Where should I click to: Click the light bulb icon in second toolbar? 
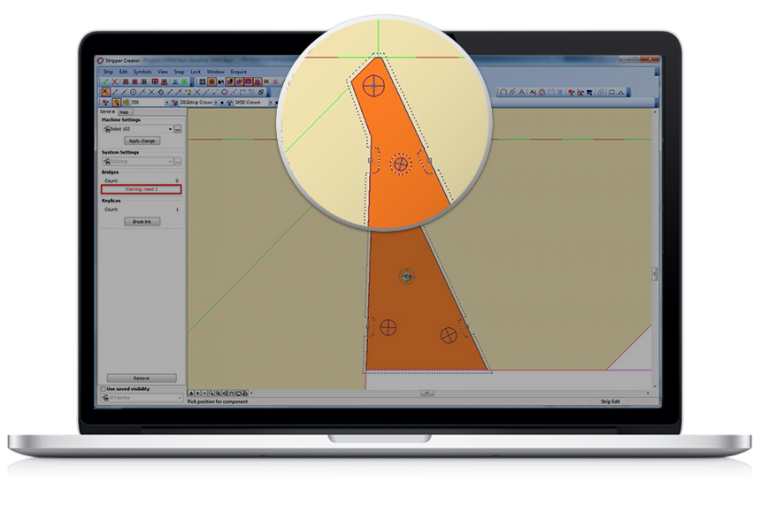(189, 92)
